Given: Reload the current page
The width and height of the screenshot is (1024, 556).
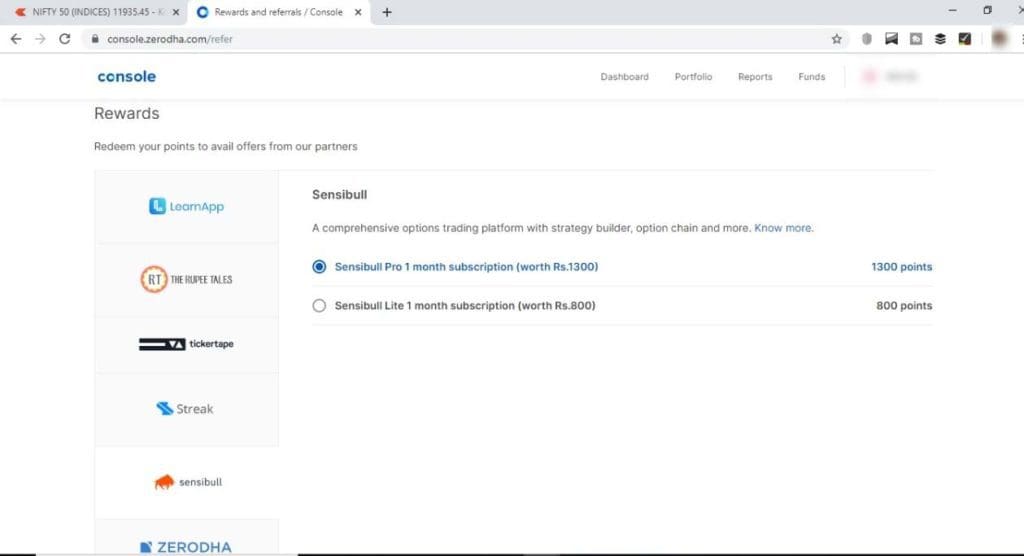Looking at the screenshot, I should pyautogui.click(x=65, y=39).
